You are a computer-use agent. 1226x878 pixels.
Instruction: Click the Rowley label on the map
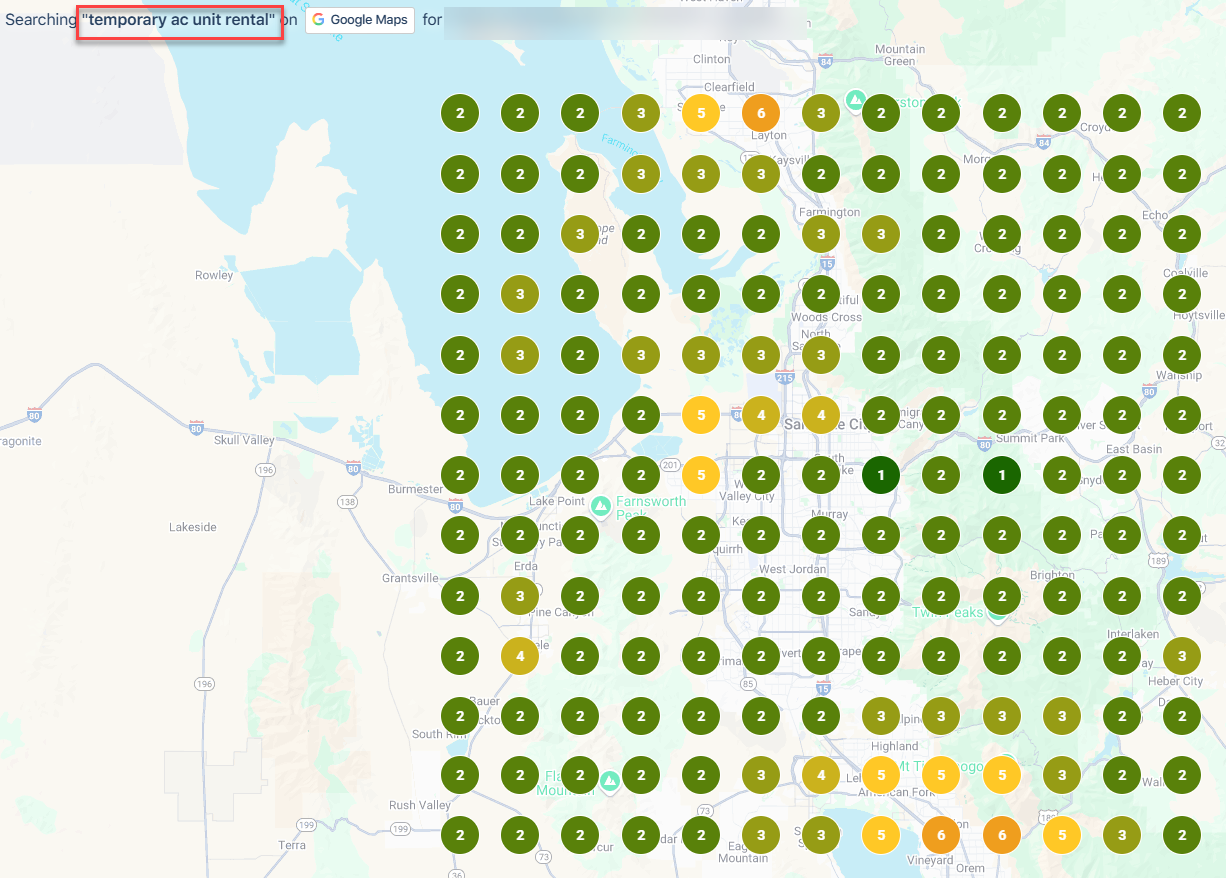click(214, 275)
